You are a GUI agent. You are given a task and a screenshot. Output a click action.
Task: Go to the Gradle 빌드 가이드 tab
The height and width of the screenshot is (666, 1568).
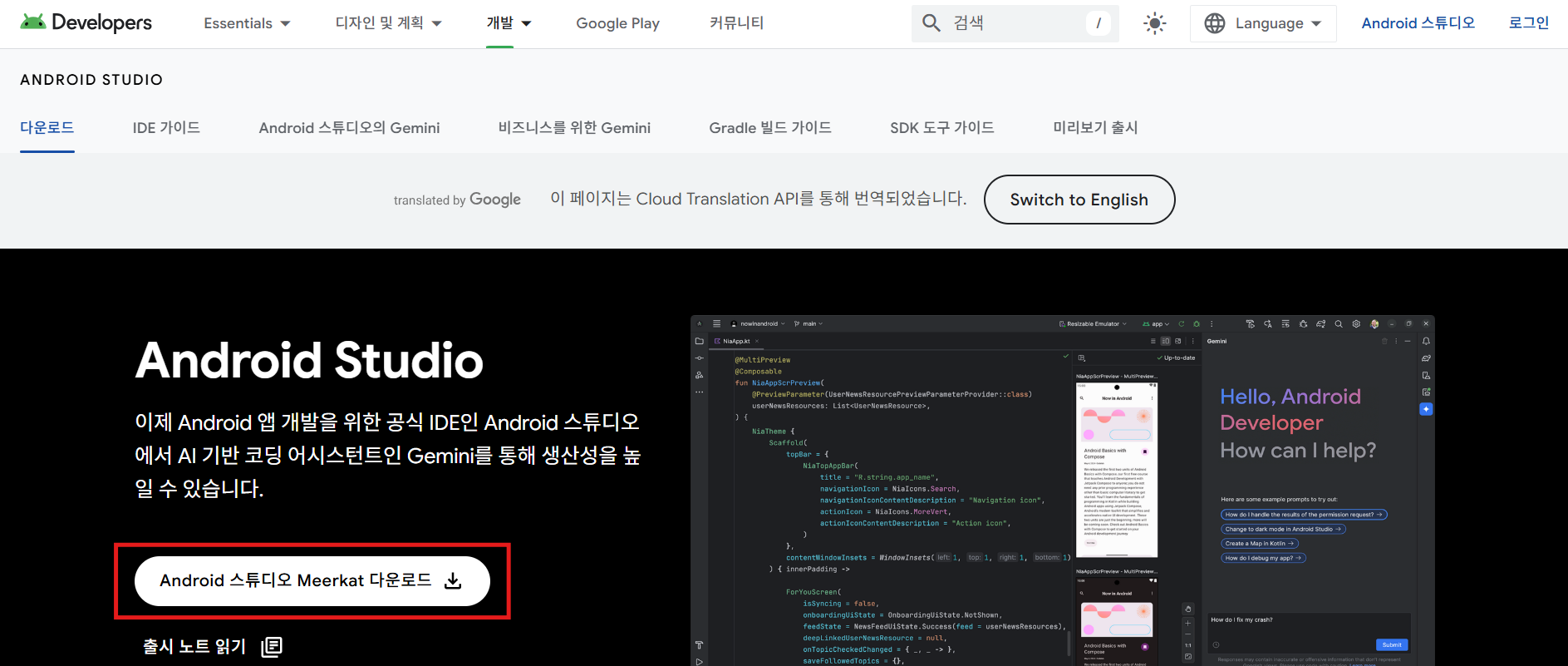click(770, 127)
